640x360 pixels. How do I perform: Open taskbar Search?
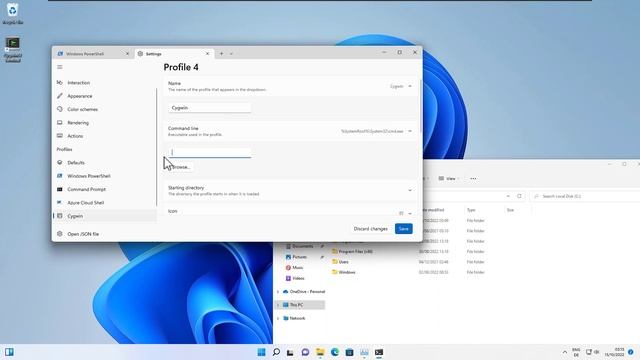pyautogui.click(x=276, y=352)
